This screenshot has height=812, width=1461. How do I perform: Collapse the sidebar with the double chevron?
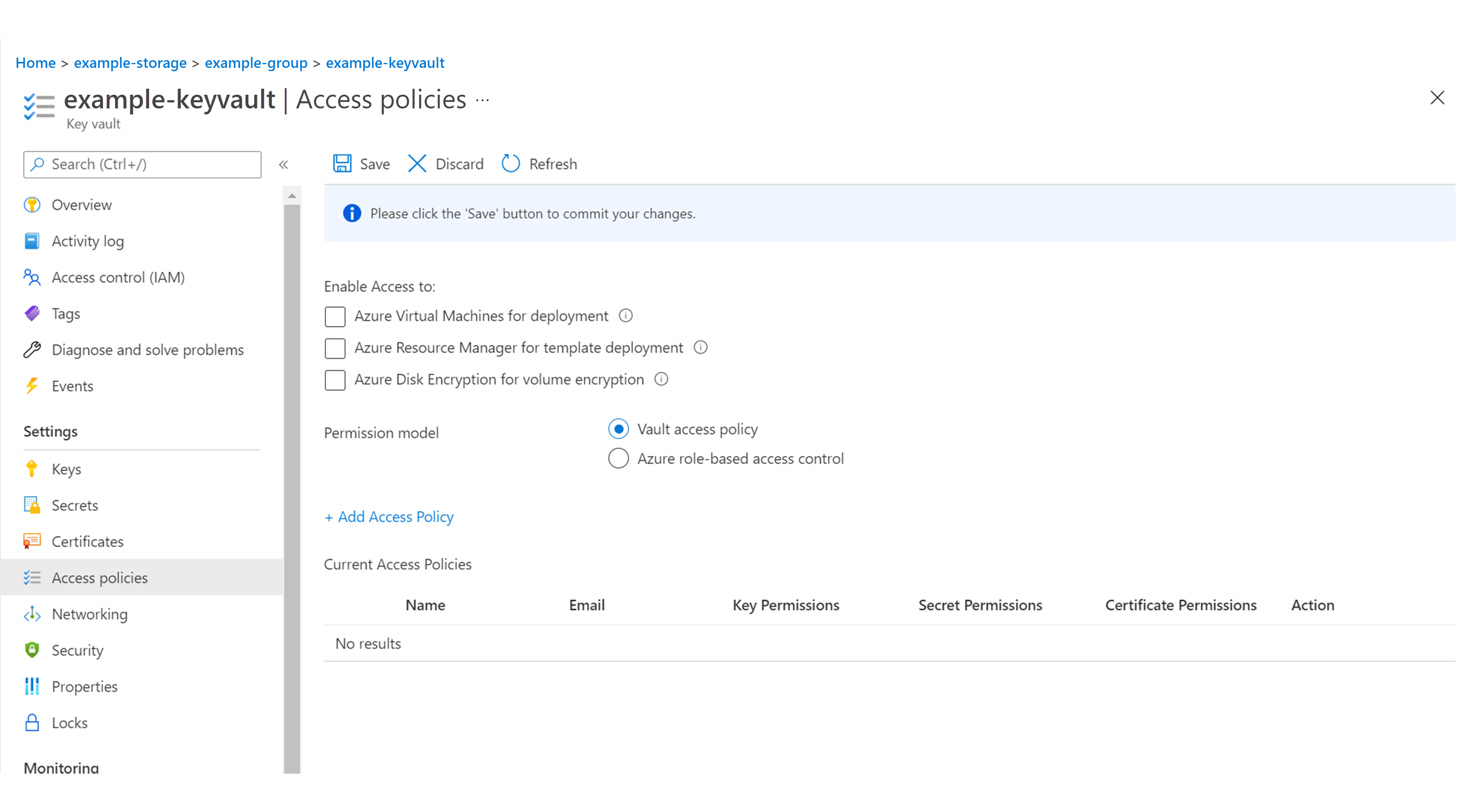pyautogui.click(x=284, y=164)
